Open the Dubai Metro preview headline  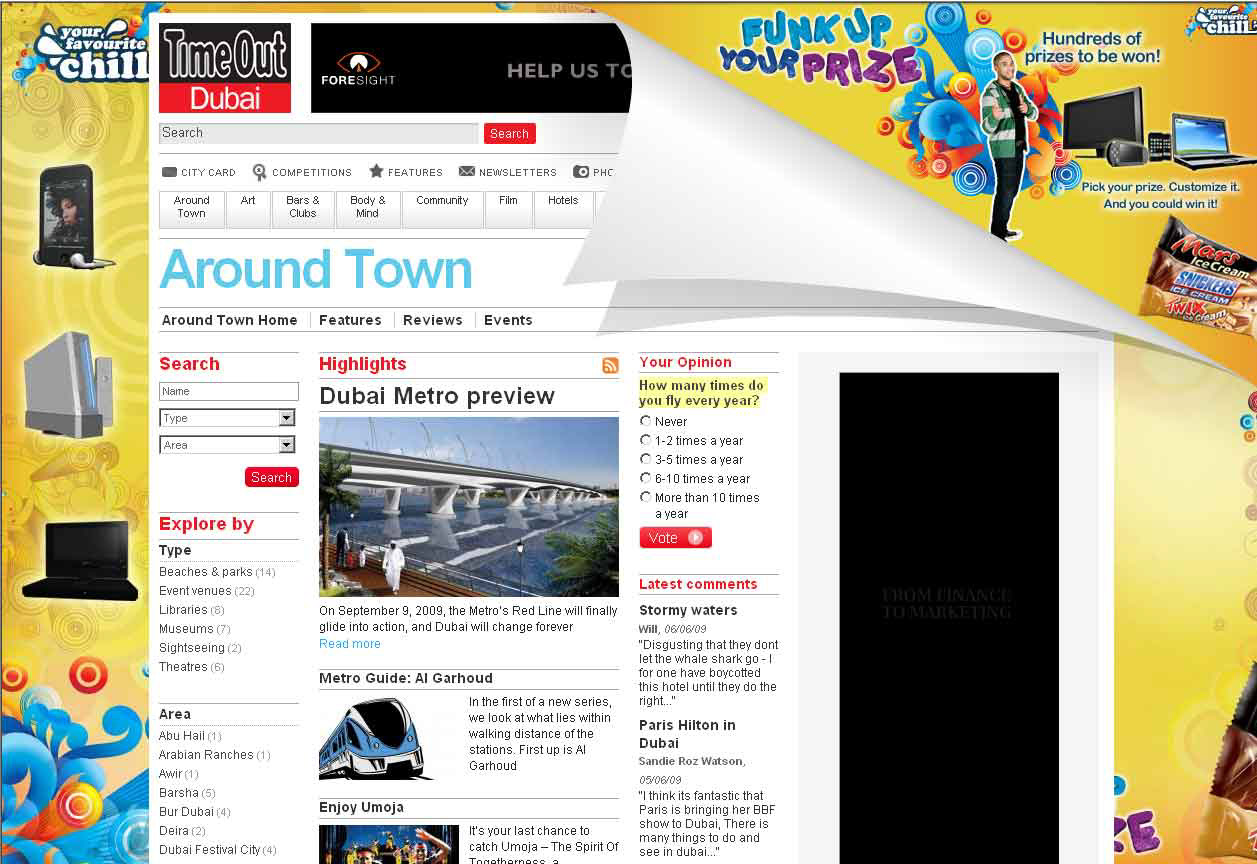pyautogui.click(x=437, y=396)
